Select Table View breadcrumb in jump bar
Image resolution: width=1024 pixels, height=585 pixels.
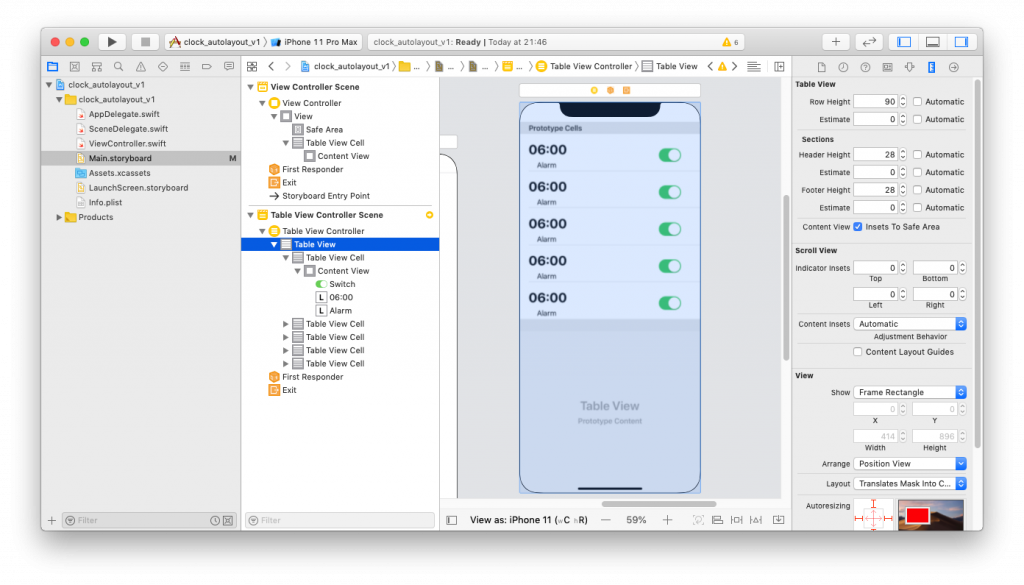click(670, 67)
